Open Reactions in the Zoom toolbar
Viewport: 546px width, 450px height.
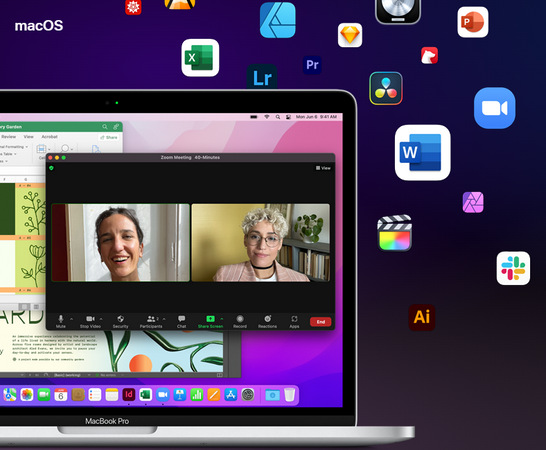pyautogui.click(x=267, y=321)
